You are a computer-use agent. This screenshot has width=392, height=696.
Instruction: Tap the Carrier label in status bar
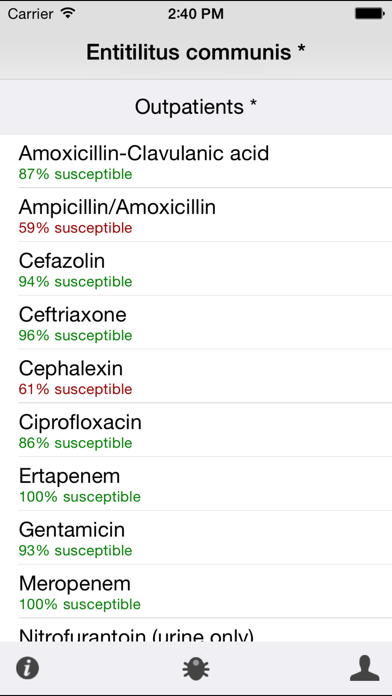click(x=31, y=14)
